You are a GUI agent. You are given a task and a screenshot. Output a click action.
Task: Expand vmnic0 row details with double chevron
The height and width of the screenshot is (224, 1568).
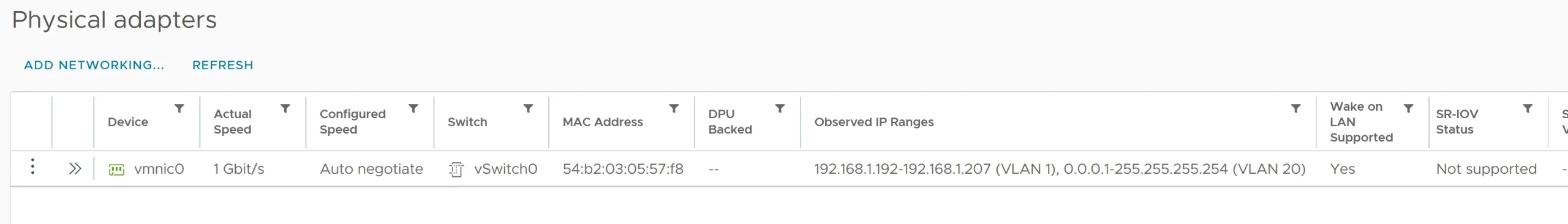(x=75, y=169)
